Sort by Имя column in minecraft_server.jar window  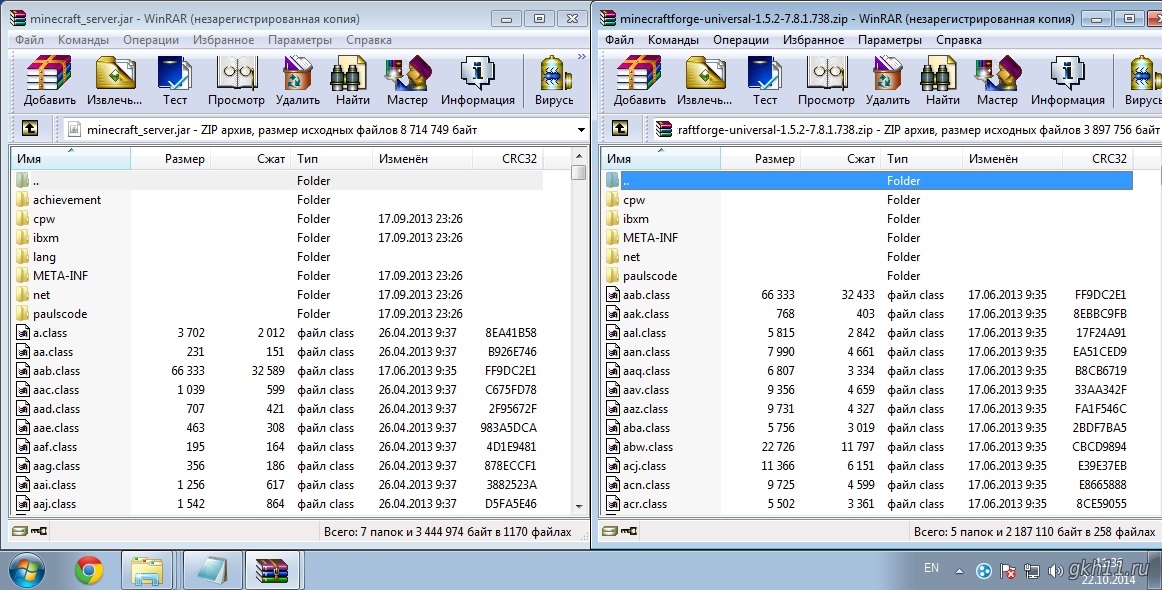pos(71,159)
